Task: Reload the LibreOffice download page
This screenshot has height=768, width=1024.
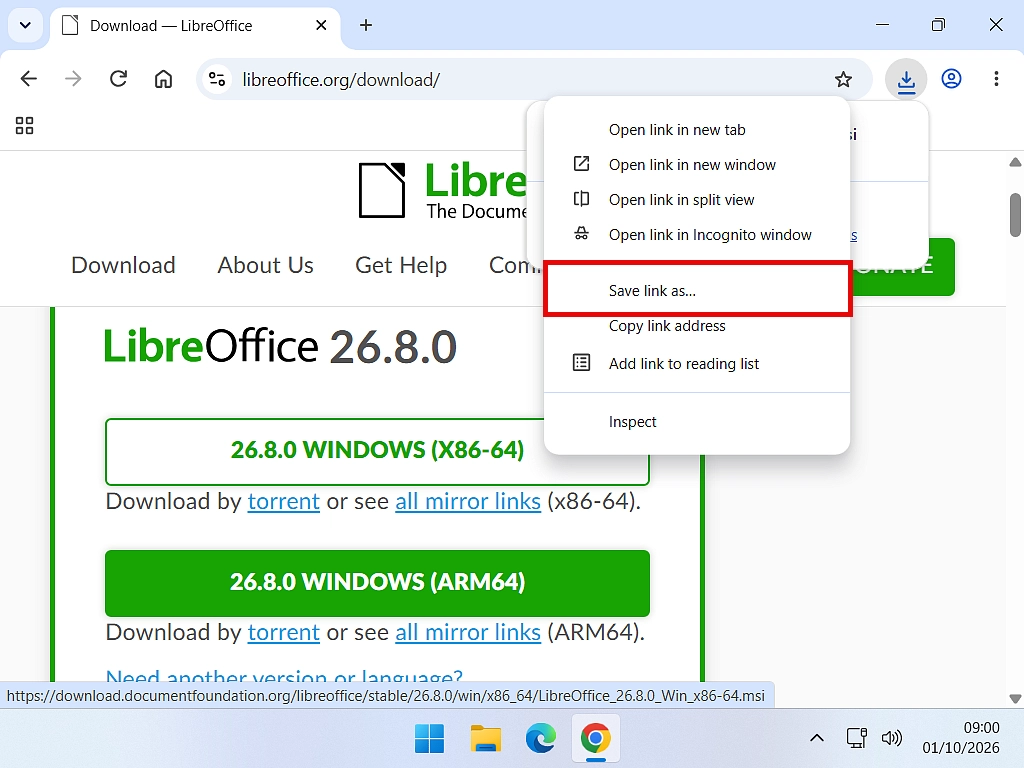Action: point(118,79)
